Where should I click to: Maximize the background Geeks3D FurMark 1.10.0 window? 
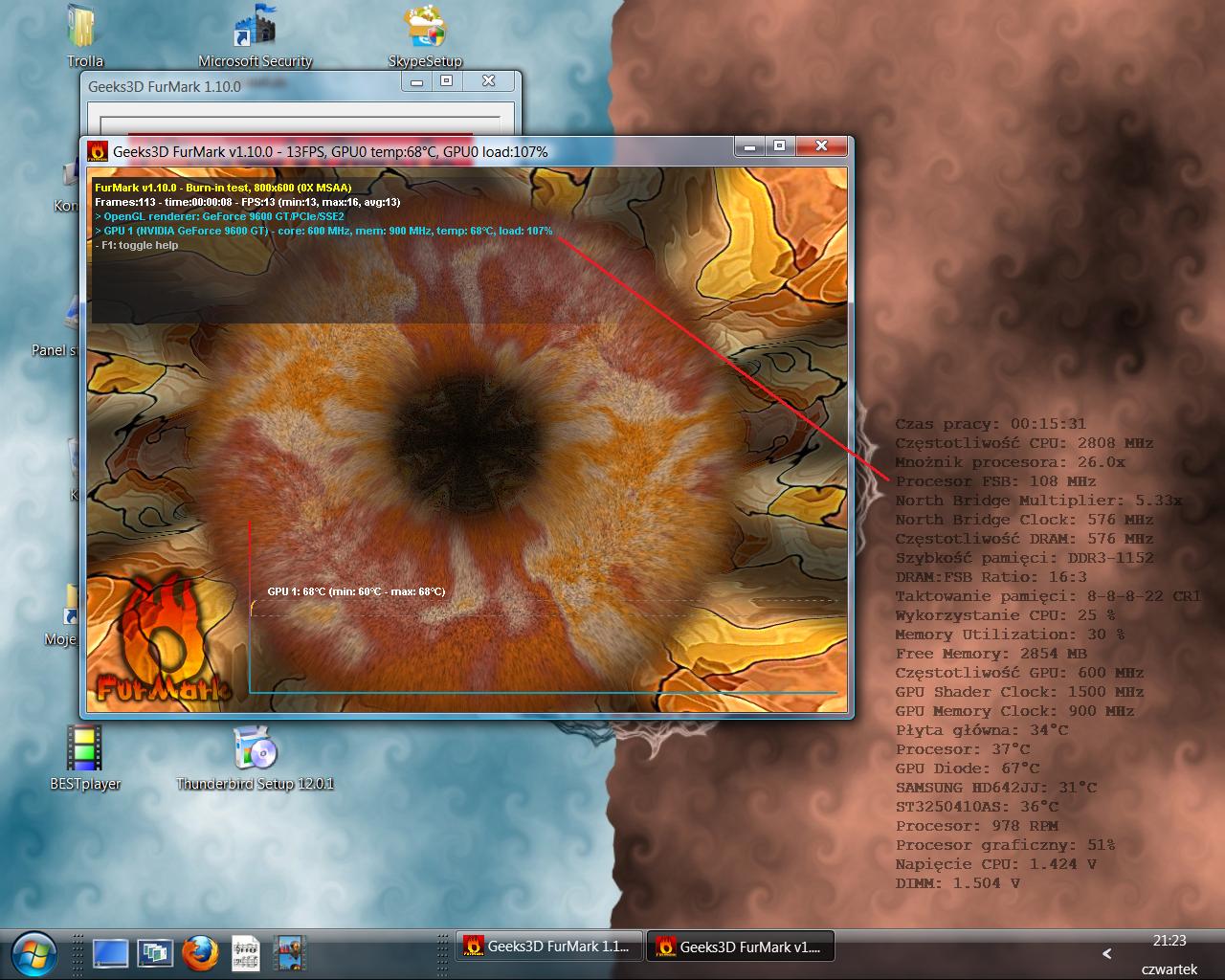tap(446, 82)
